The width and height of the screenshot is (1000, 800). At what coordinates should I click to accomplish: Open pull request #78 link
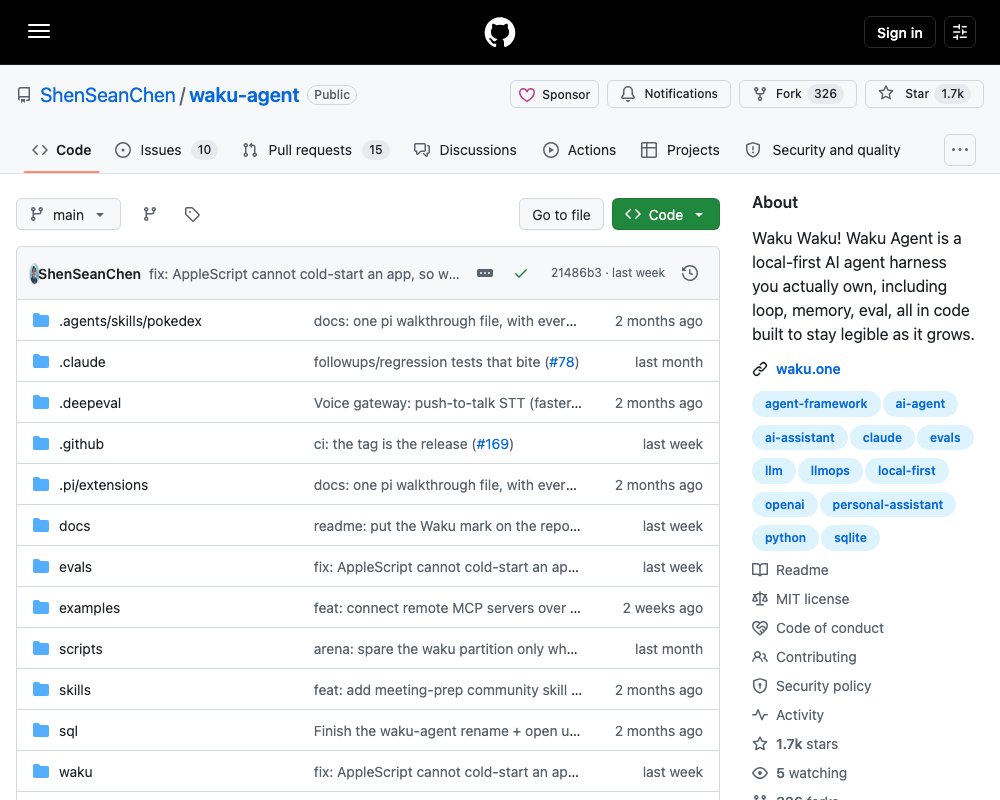tap(562, 362)
